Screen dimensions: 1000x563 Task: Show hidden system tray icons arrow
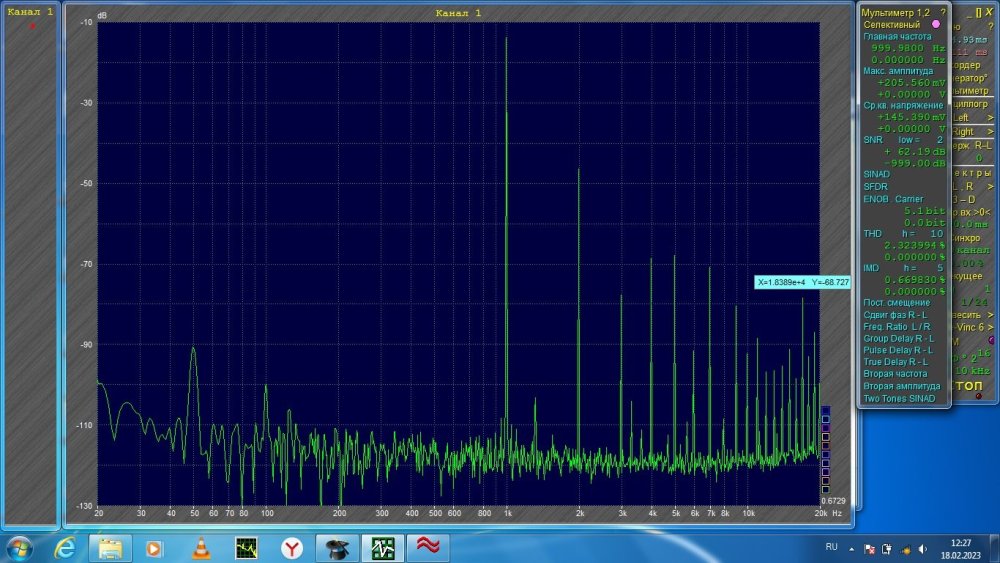click(x=854, y=548)
